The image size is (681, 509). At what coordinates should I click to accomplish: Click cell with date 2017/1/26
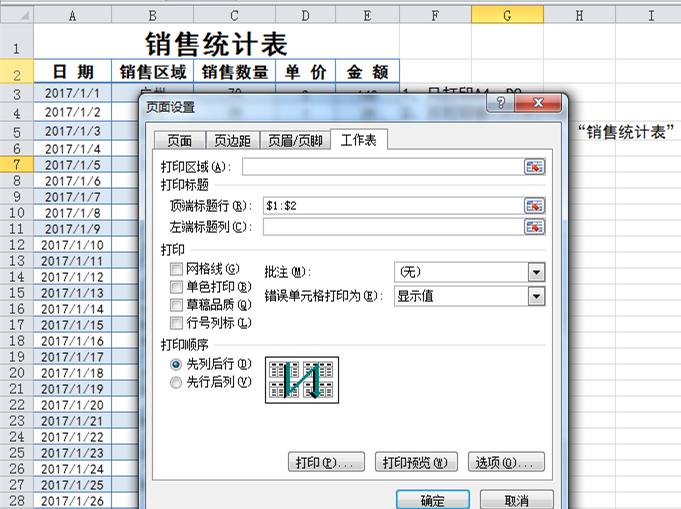pyautogui.click(x=73, y=501)
